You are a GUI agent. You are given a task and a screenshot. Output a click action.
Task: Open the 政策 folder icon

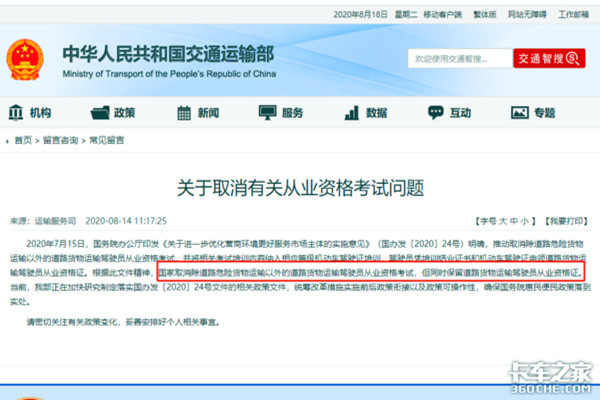coord(100,113)
